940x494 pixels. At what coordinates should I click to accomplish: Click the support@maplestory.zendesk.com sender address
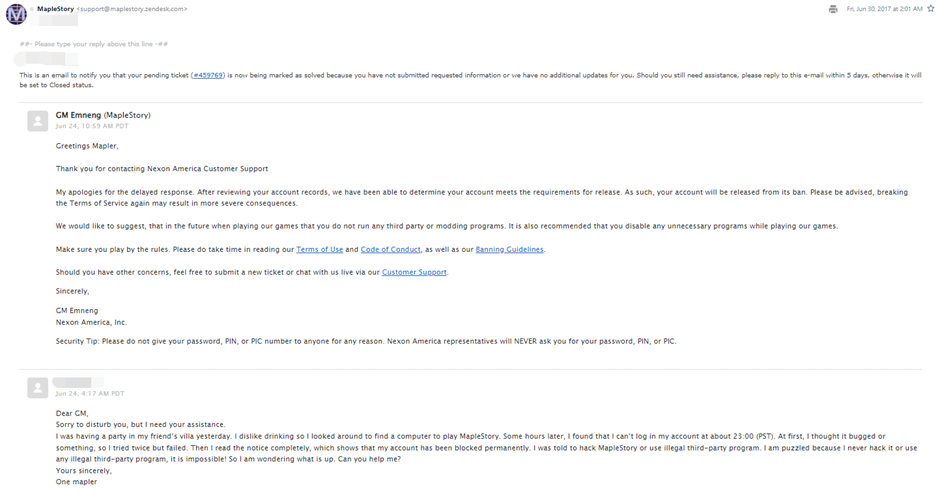coord(132,9)
